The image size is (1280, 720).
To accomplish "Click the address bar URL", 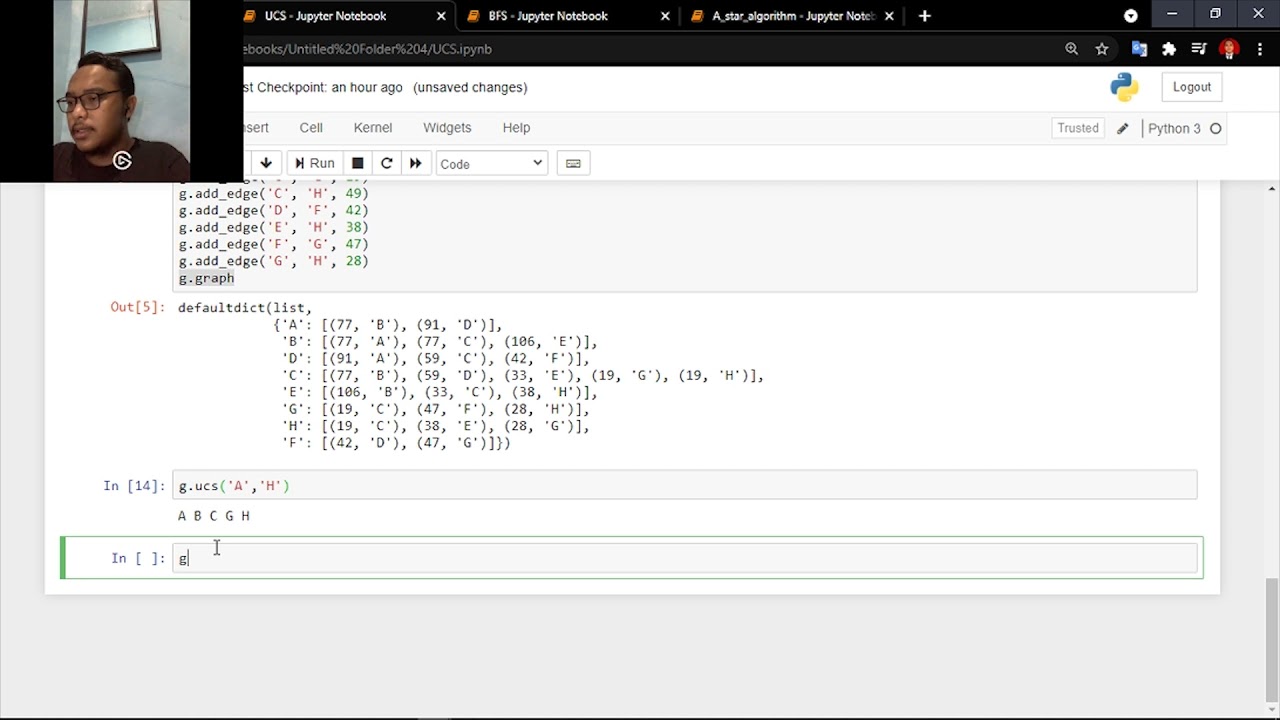I will (367, 49).
